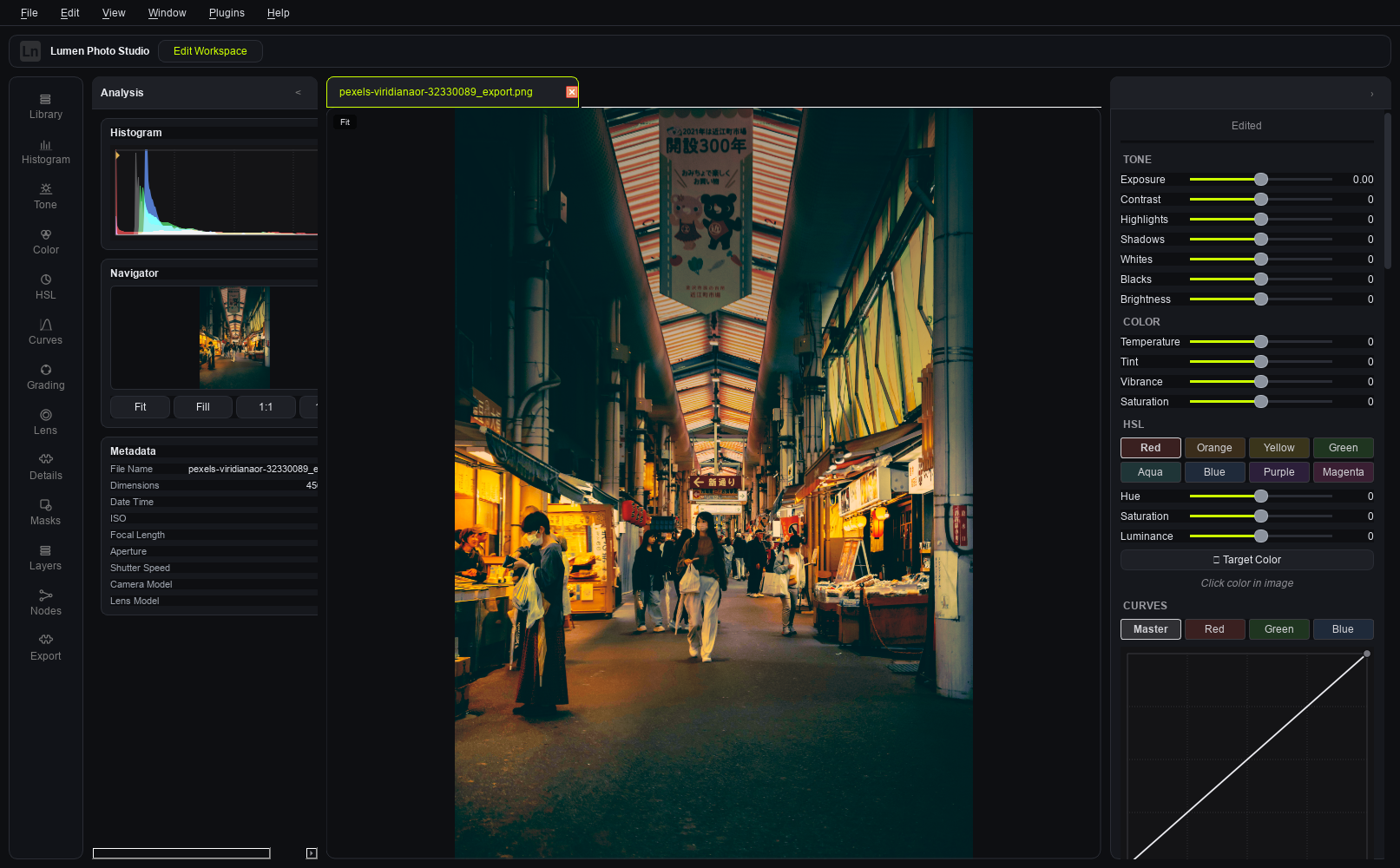Open the Plugins menu
1400x868 pixels.
click(227, 13)
